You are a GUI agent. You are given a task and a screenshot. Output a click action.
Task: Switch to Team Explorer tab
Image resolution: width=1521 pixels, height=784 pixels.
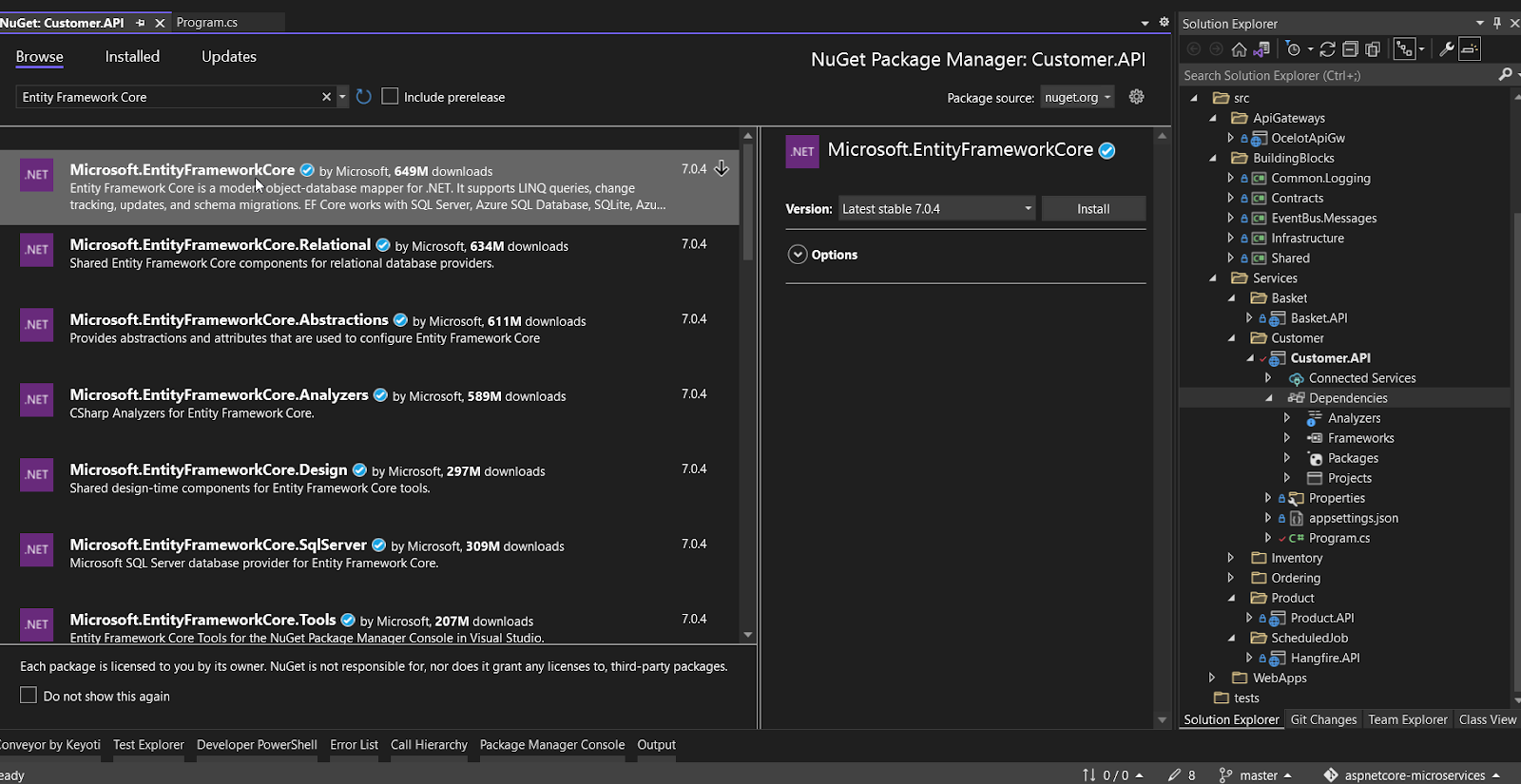pyautogui.click(x=1407, y=719)
